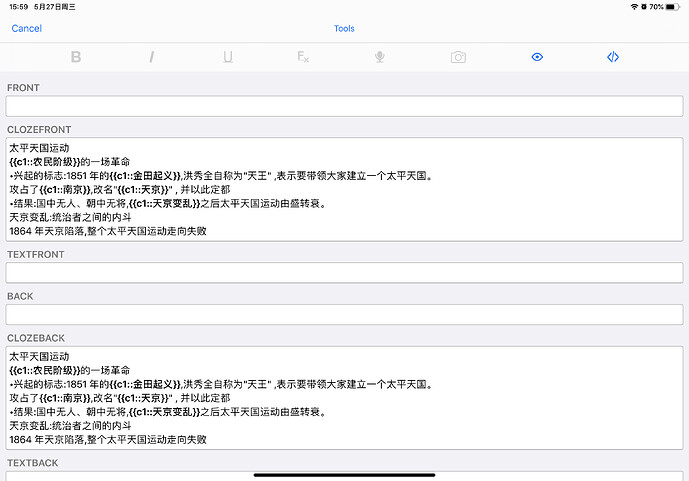Viewport: 689px width, 481px height.
Task: Tap the Wi-Fi icon in status bar
Action: coord(634,7)
